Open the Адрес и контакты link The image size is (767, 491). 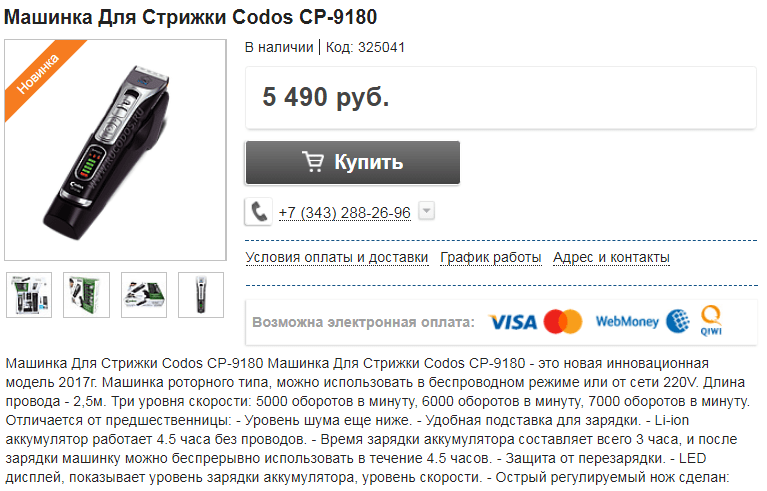pos(611,257)
